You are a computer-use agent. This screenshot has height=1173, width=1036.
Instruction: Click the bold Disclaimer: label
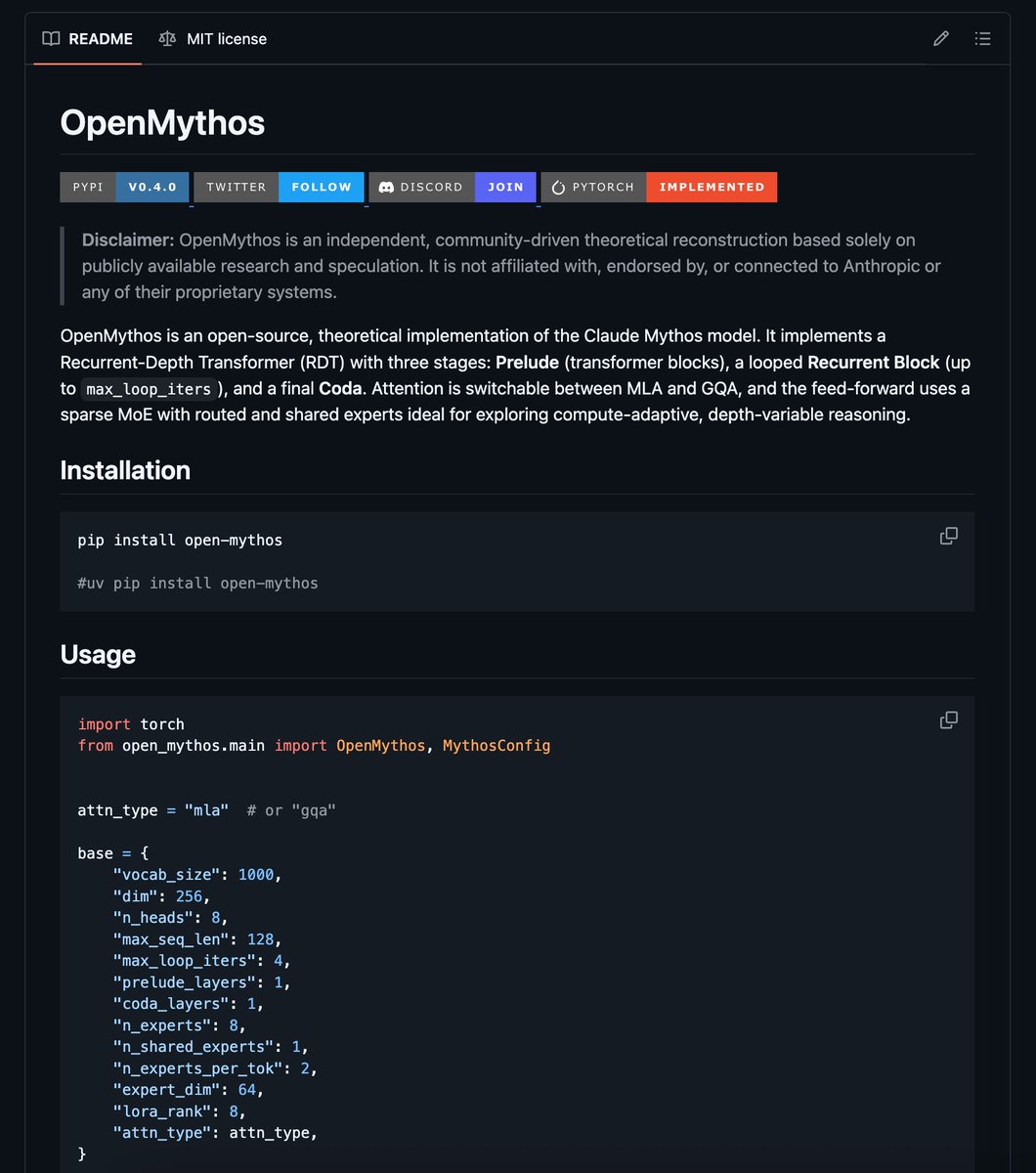click(128, 239)
